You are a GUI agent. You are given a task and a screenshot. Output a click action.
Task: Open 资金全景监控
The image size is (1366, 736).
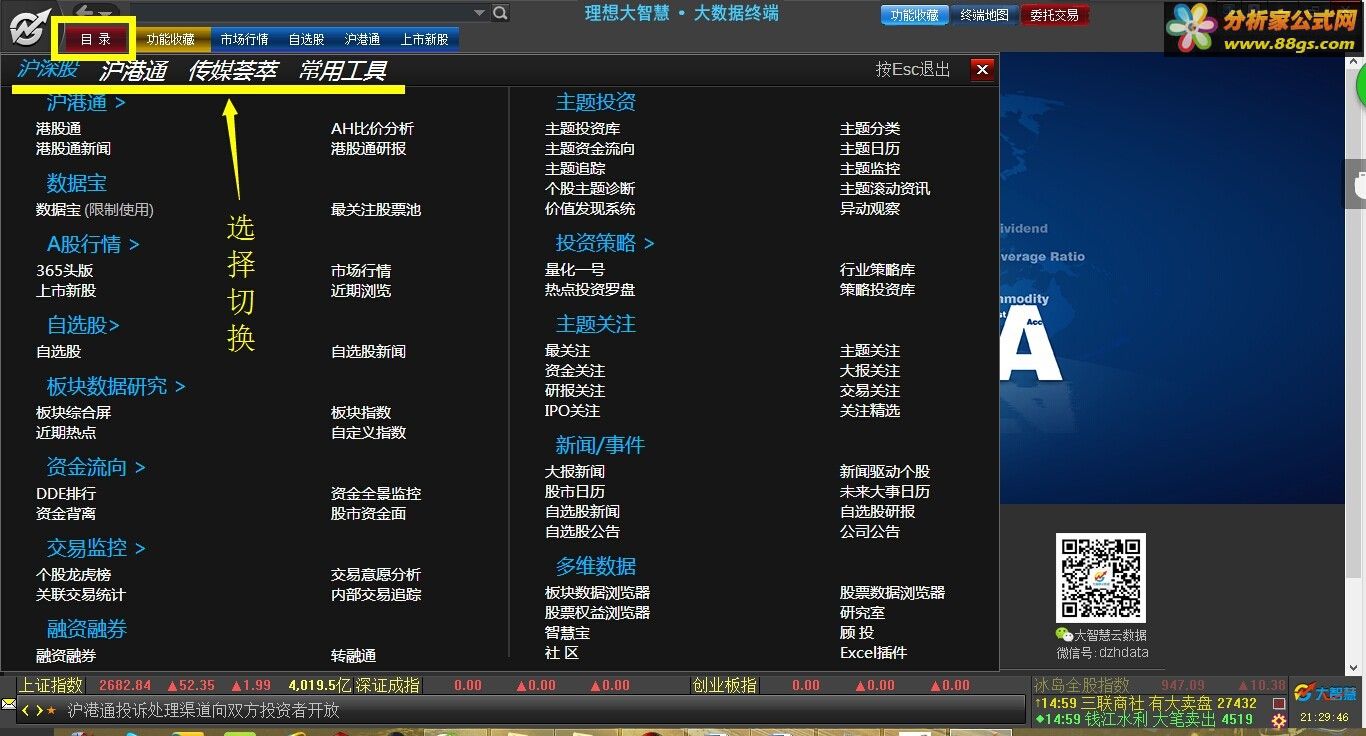[376, 494]
